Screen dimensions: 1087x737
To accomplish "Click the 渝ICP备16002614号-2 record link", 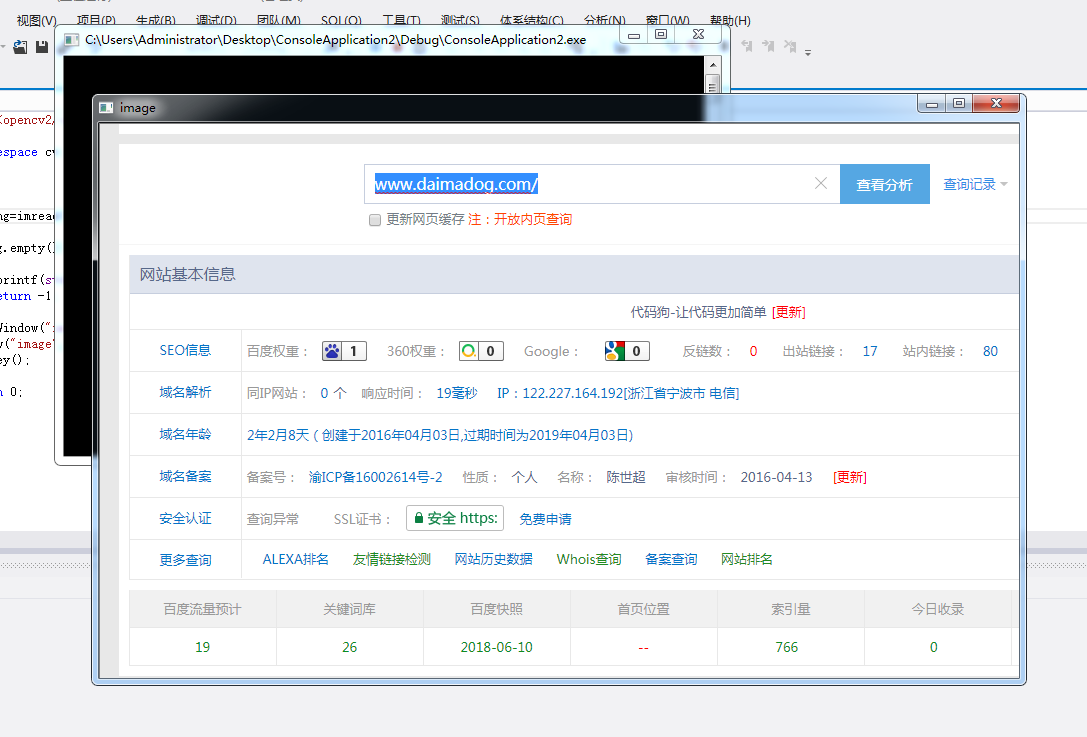I will [376, 477].
